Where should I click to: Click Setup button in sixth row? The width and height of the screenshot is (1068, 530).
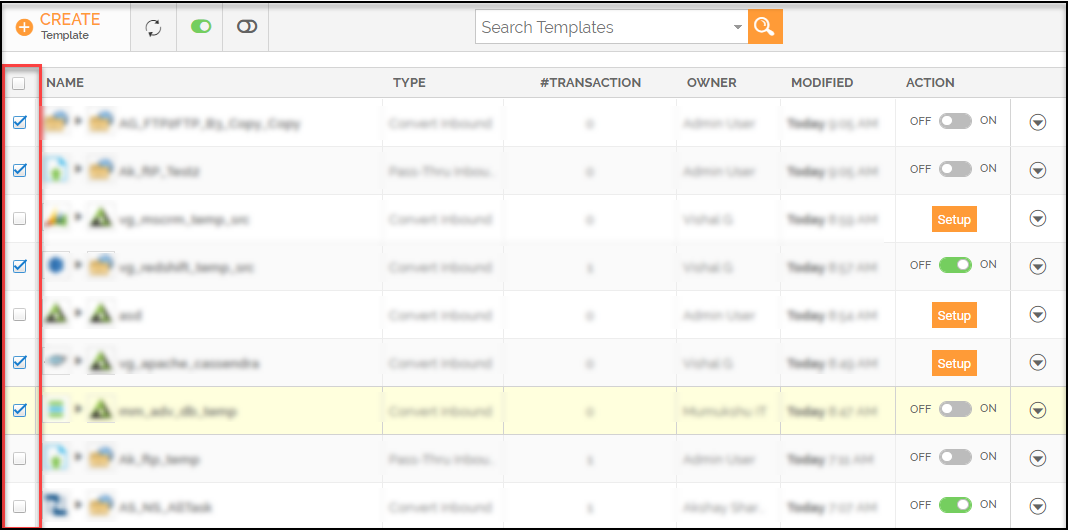954,363
